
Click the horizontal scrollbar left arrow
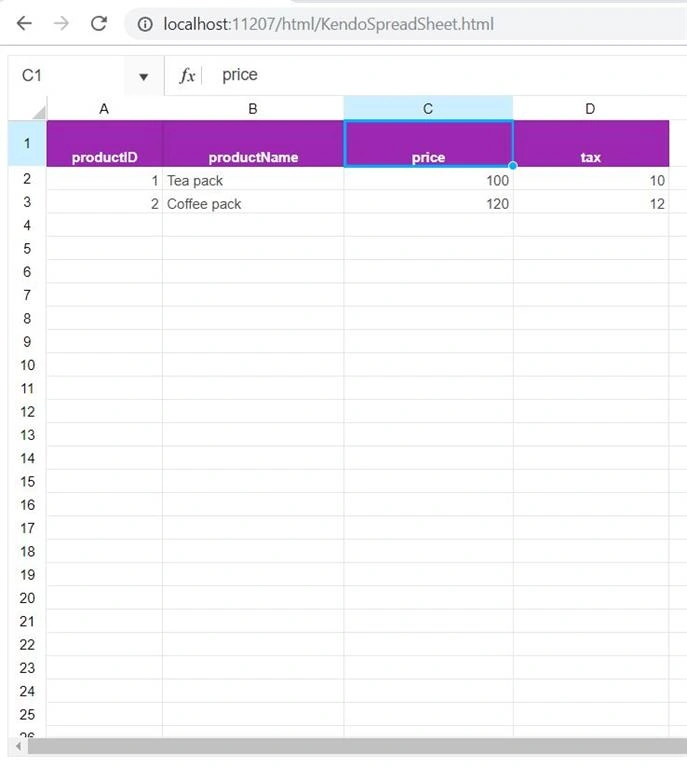pyautogui.click(x=18, y=746)
